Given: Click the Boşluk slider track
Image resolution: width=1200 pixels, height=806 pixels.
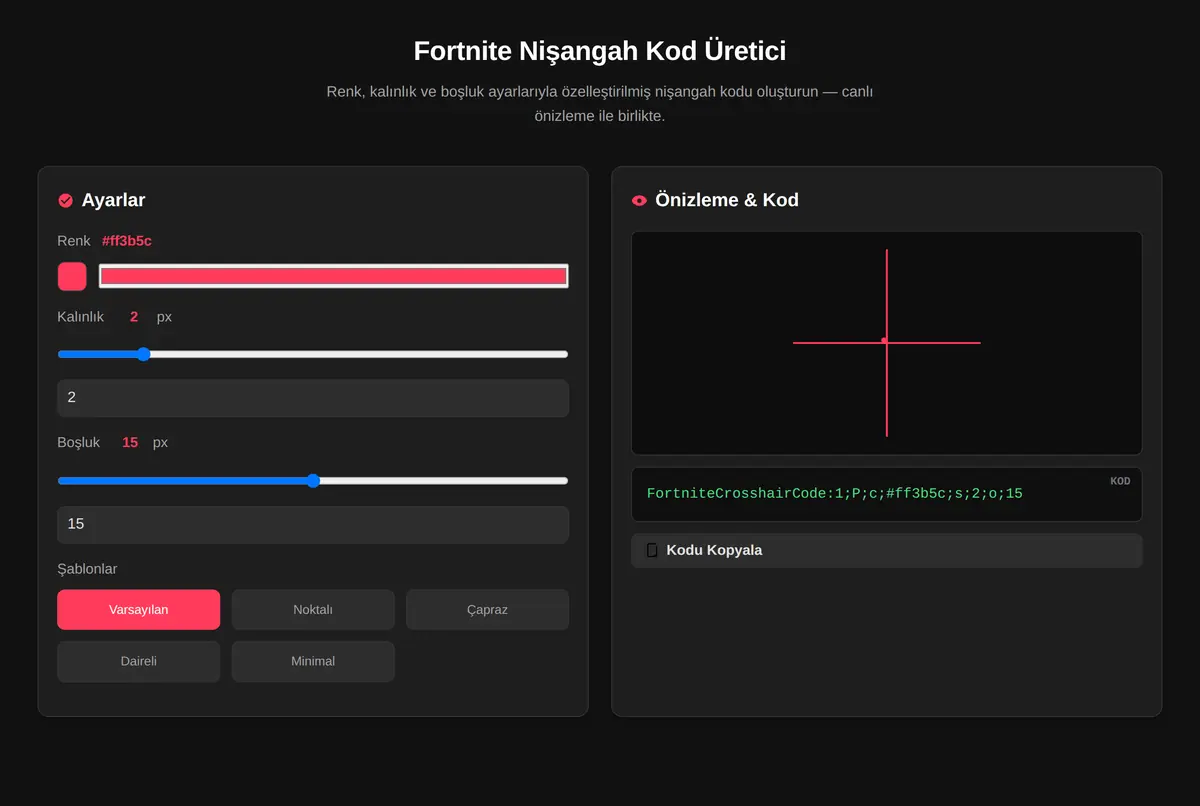Looking at the screenshot, I should [x=313, y=481].
